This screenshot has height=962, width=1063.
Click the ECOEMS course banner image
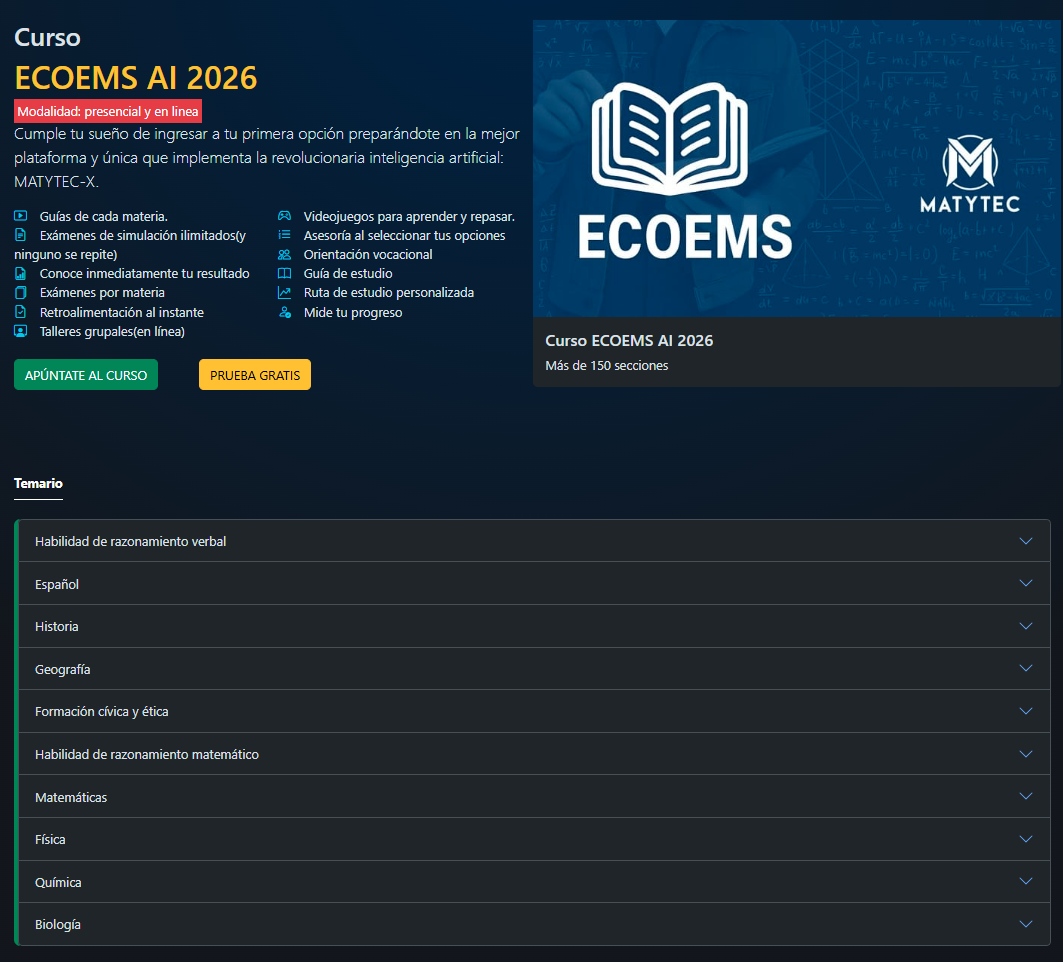pyautogui.click(x=796, y=168)
